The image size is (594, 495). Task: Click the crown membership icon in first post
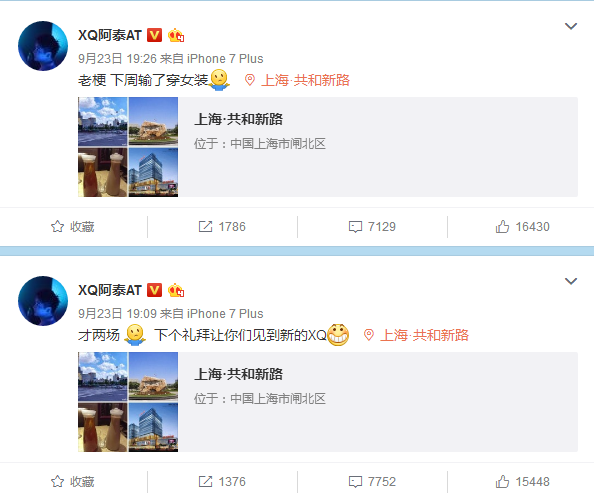176,35
